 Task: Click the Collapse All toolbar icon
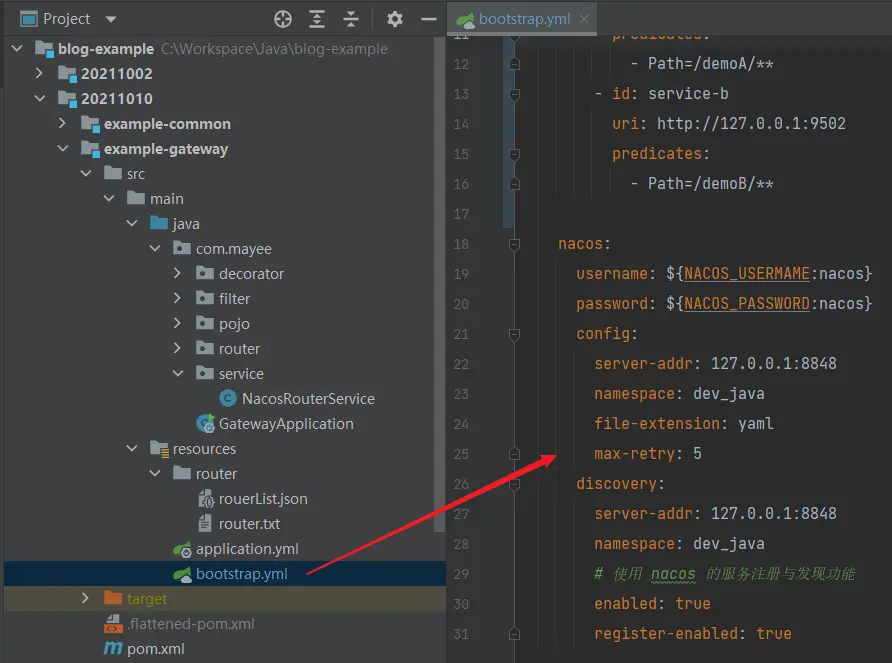pos(350,19)
